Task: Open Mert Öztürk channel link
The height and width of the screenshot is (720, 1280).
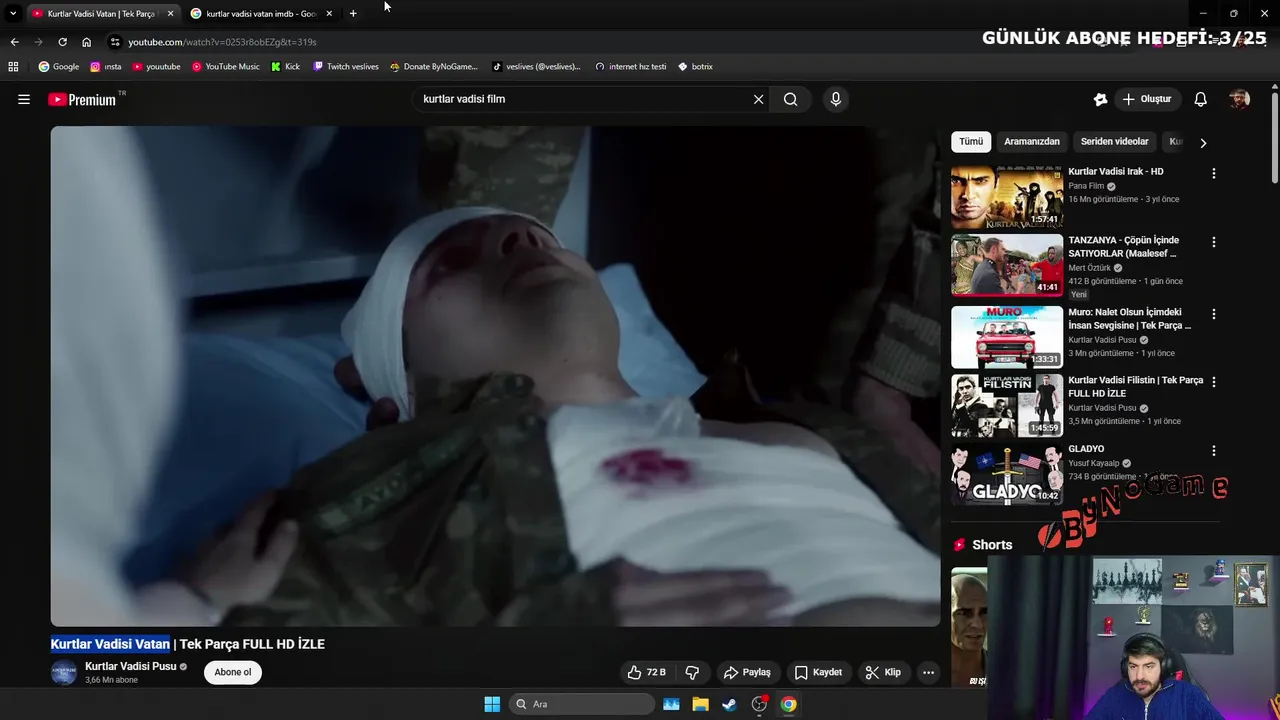Action: (x=1091, y=268)
